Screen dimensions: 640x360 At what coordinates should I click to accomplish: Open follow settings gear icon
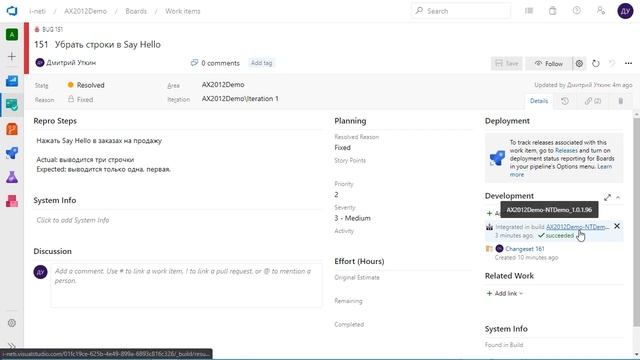pos(579,63)
